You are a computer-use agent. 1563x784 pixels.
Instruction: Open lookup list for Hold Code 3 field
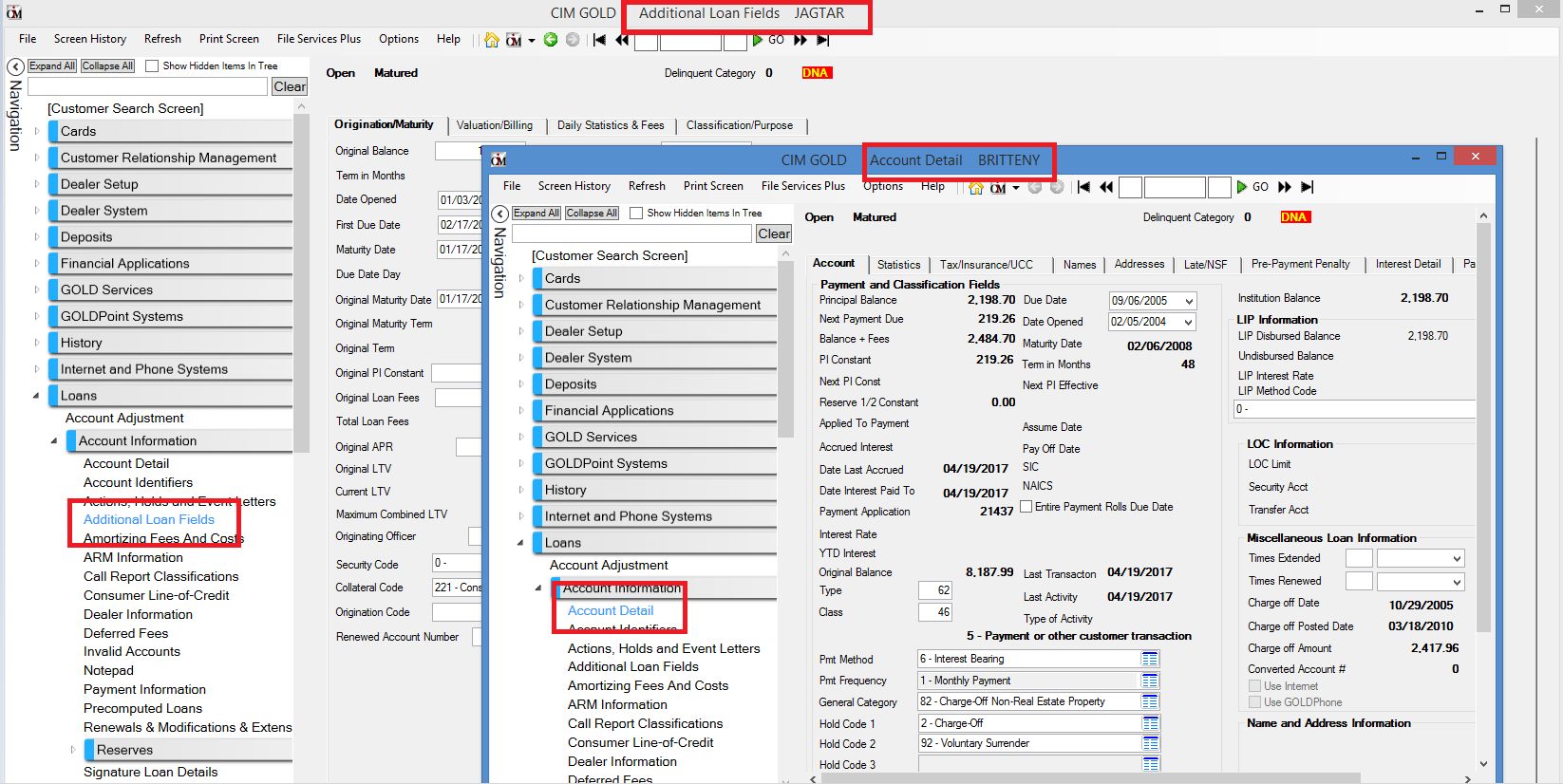coord(1150,764)
